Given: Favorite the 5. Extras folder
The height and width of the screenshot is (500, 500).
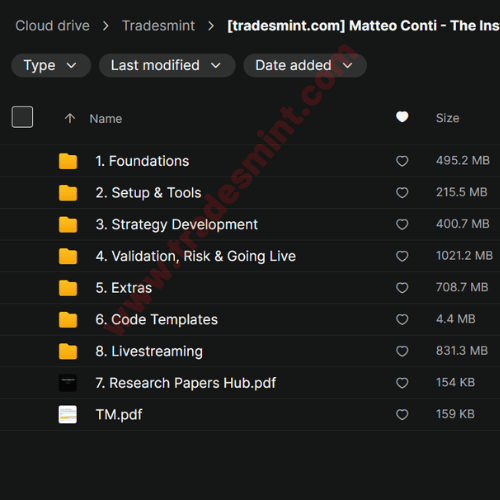Looking at the screenshot, I should click(x=402, y=288).
